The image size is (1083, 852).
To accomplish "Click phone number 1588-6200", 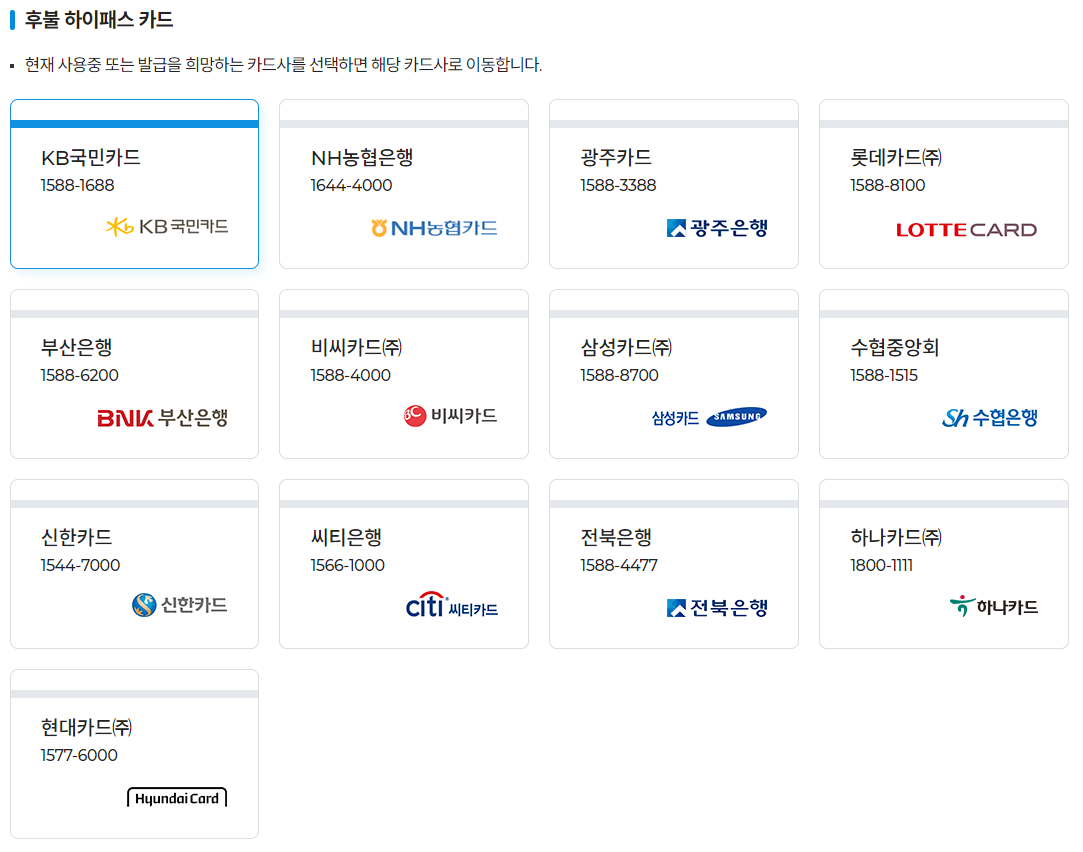I will [x=79, y=375].
